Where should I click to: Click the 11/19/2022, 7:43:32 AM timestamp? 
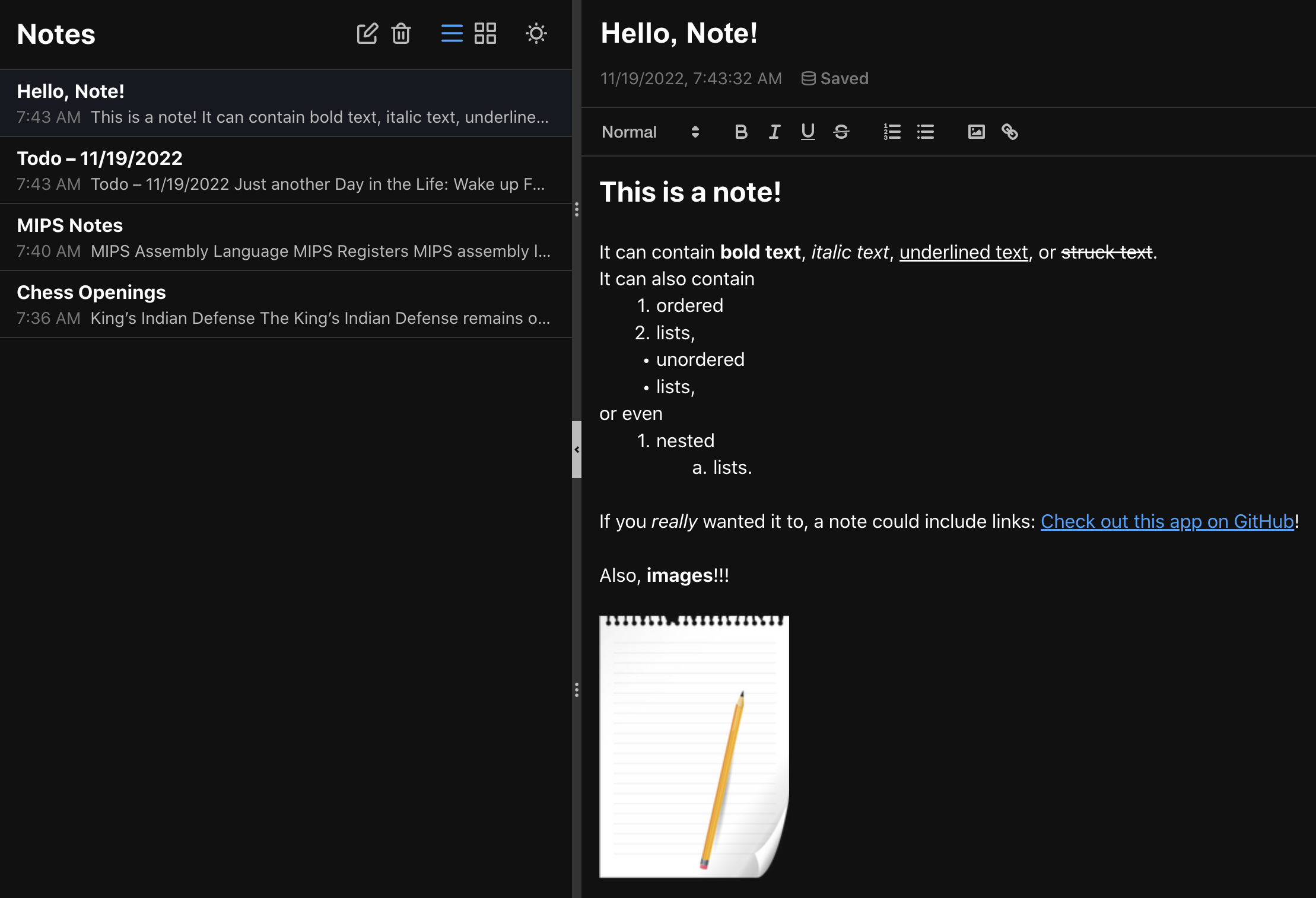click(x=691, y=78)
